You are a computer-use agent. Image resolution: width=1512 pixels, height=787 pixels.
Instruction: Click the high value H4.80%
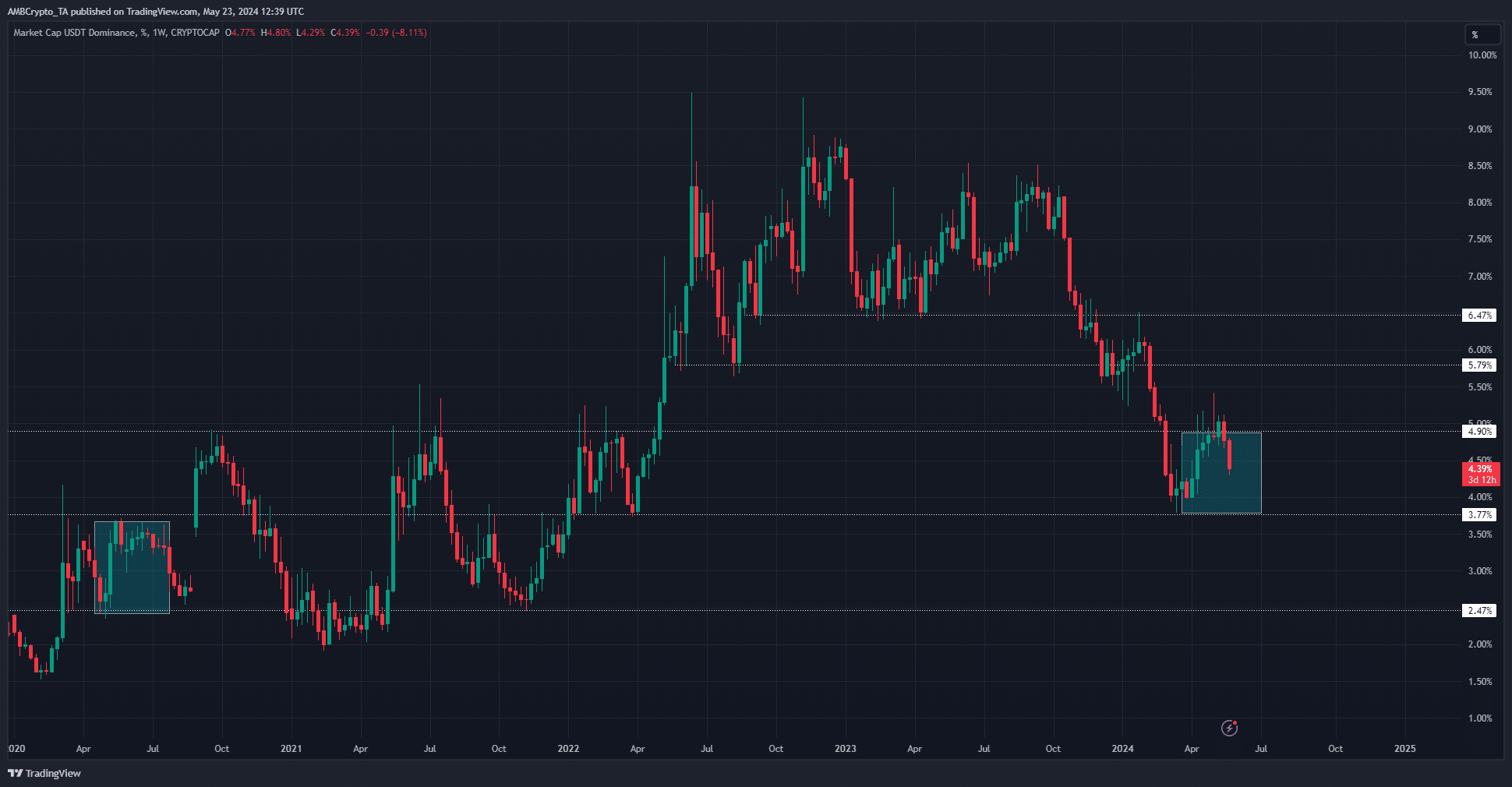(276, 33)
